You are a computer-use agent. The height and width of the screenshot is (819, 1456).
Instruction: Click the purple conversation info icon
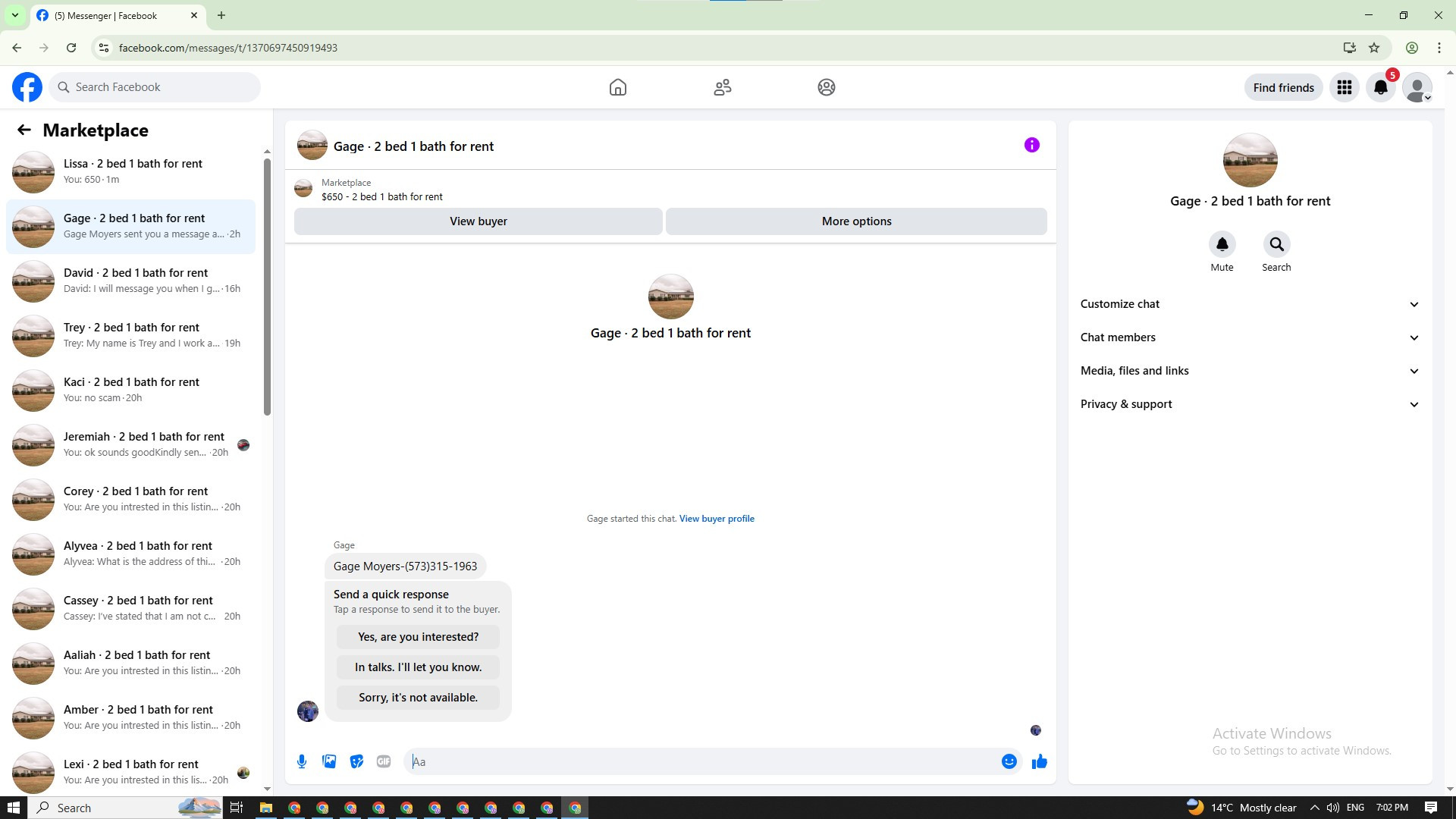pyautogui.click(x=1031, y=145)
